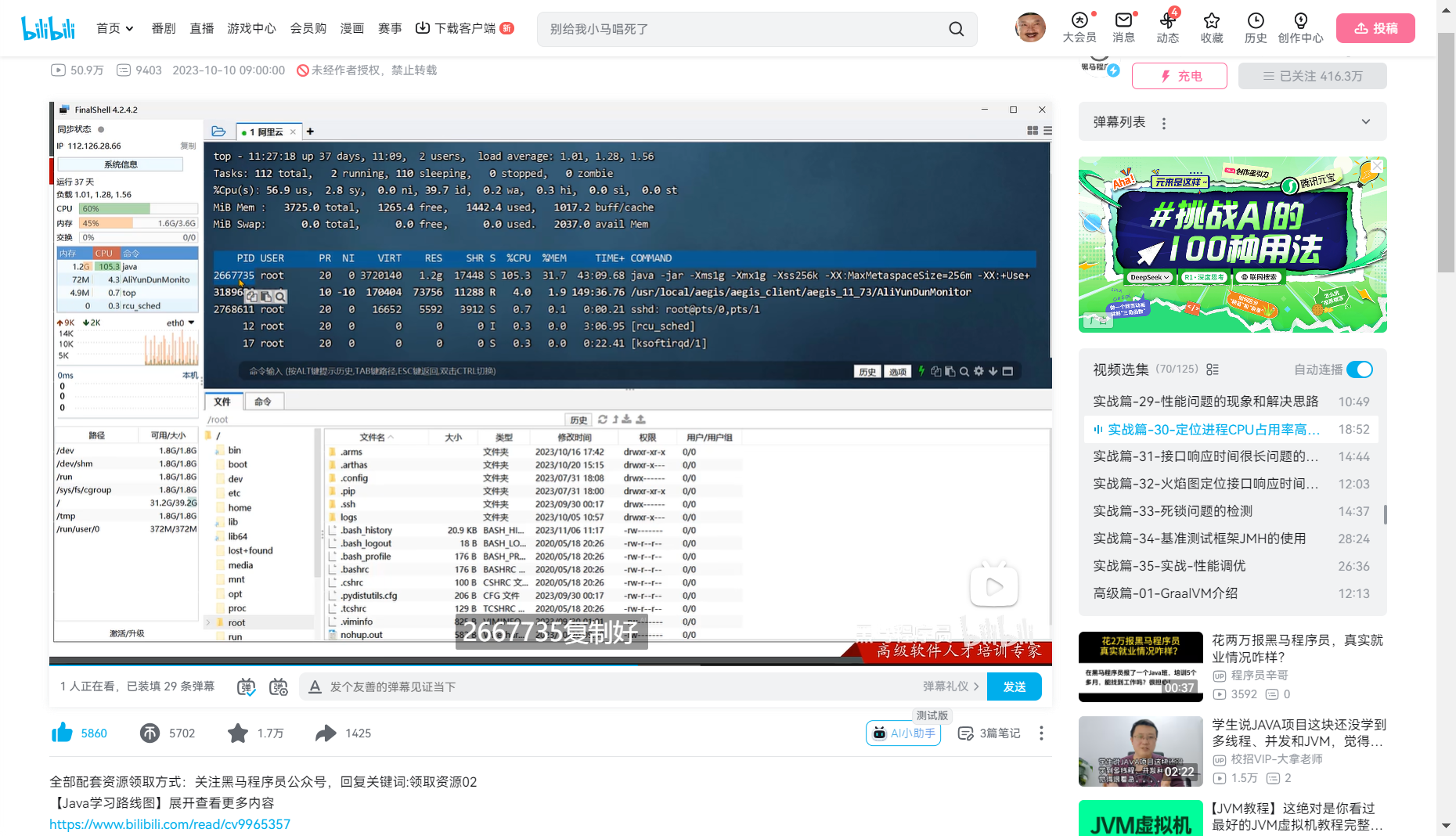Click the search magnifier icon in terminal toolbar
The image size is (1456, 836).
point(964,371)
